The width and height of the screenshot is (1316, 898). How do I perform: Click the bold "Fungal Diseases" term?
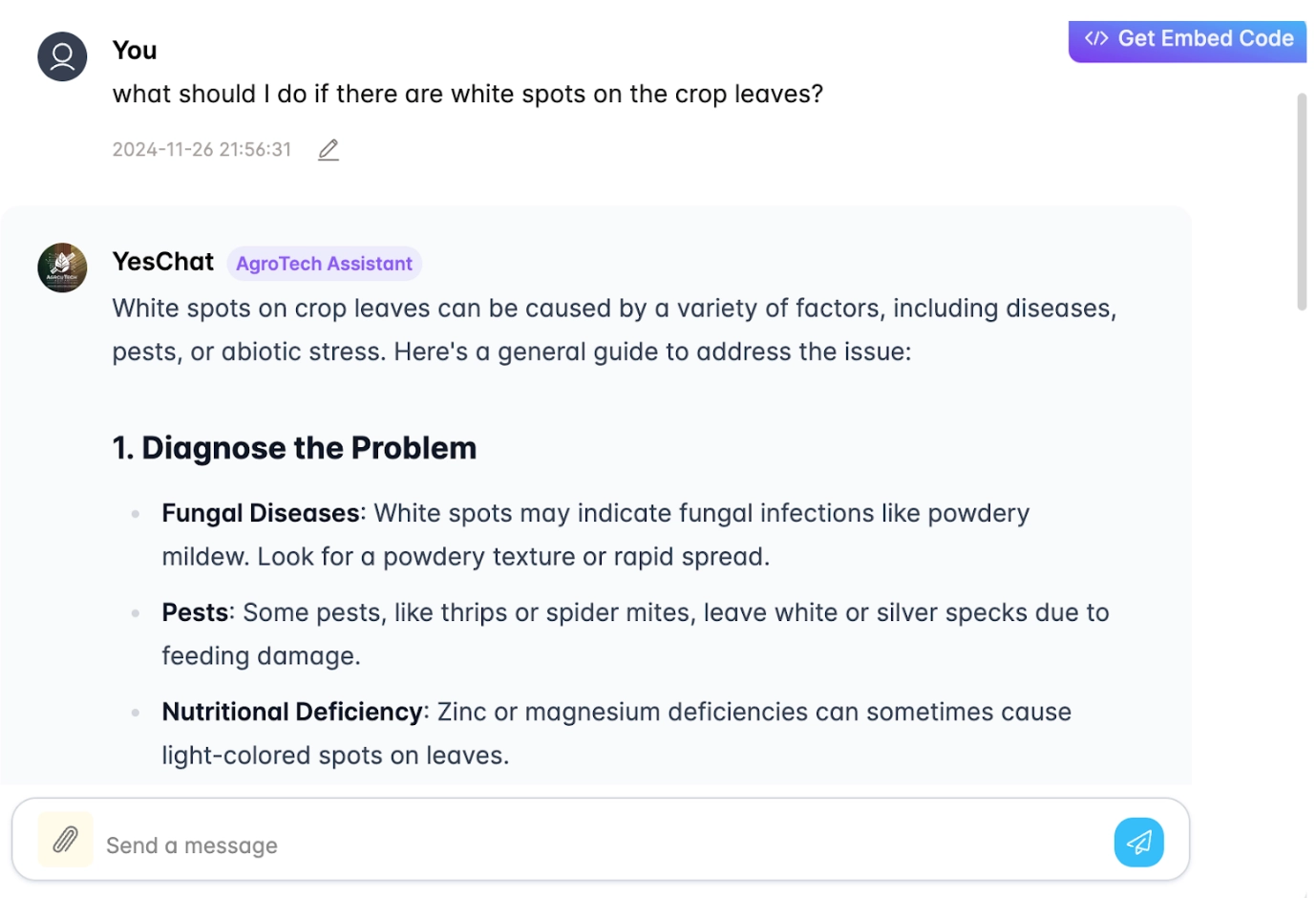click(x=261, y=514)
